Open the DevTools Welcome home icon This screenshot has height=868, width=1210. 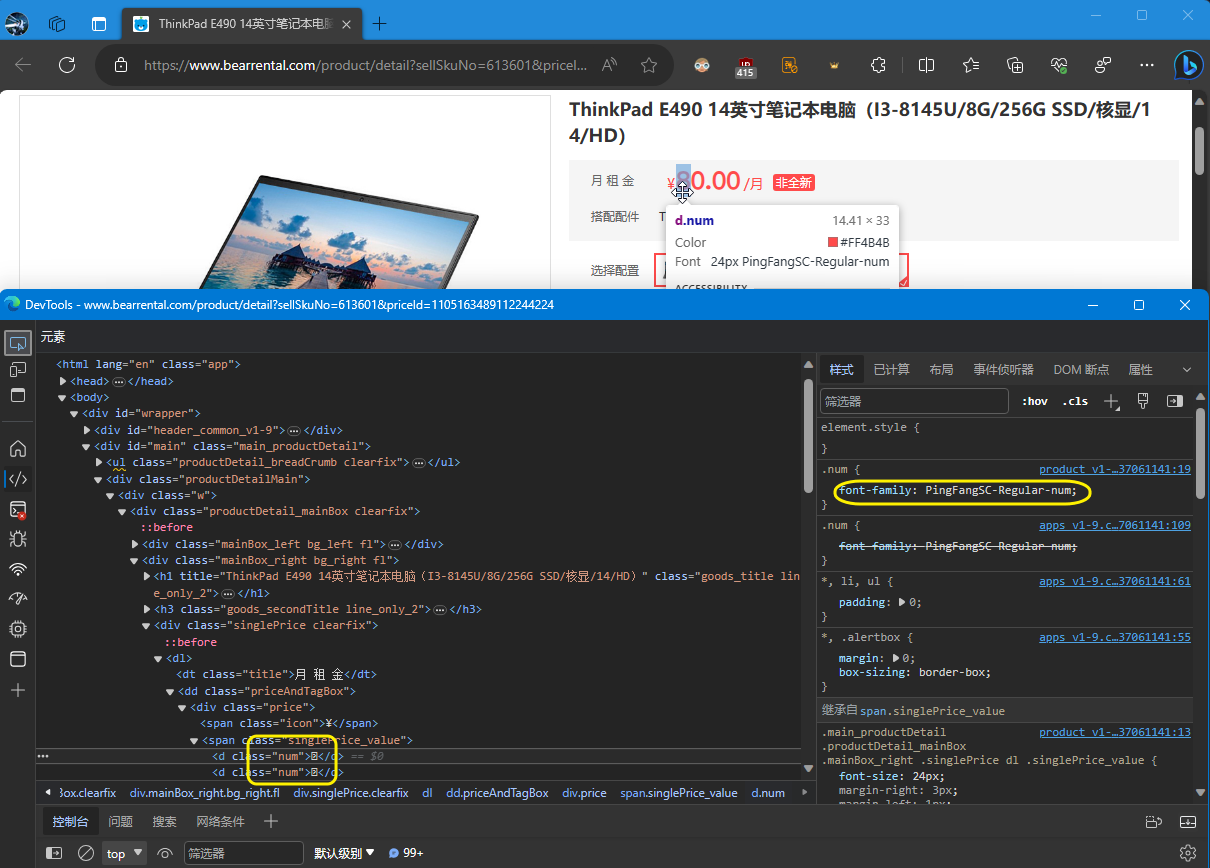click(18, 449)
